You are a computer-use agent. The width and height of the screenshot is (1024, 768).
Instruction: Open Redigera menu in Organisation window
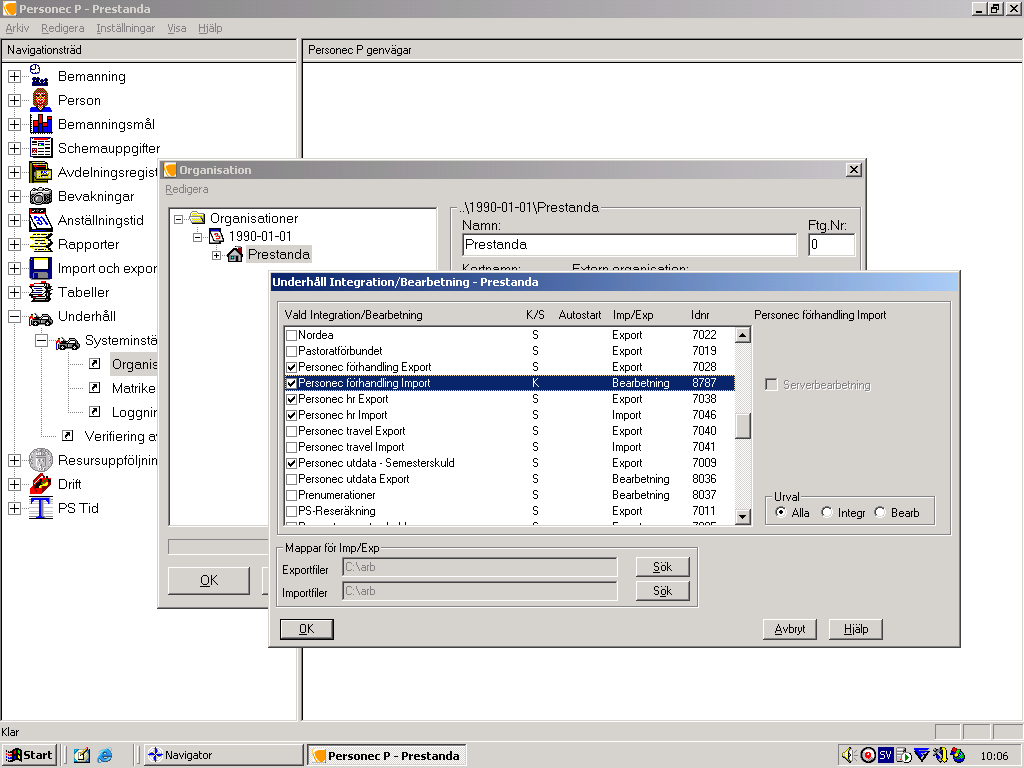click(187, 189)
